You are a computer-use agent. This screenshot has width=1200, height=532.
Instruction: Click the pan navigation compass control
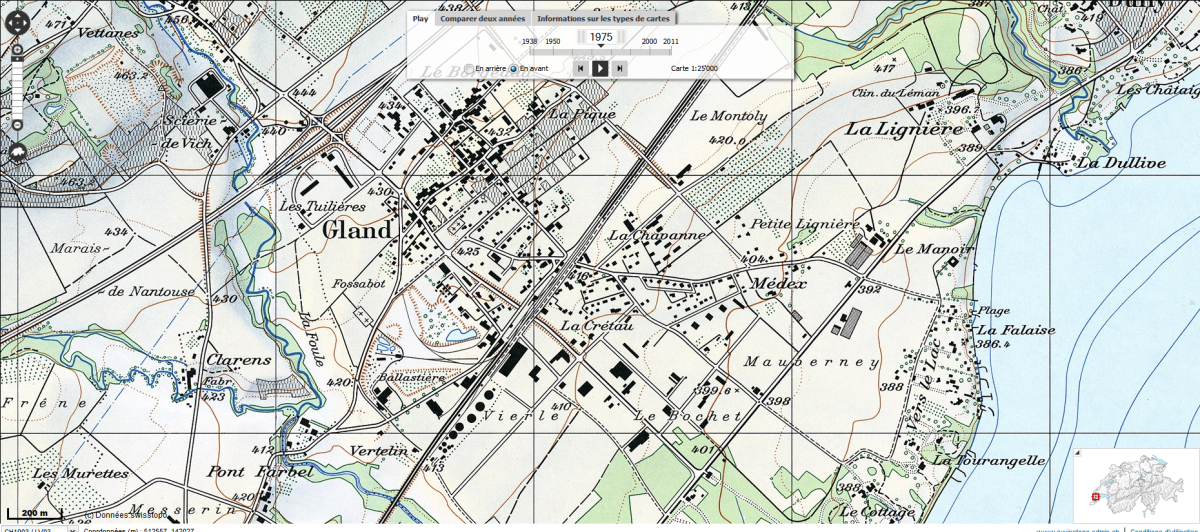[17, 22]
